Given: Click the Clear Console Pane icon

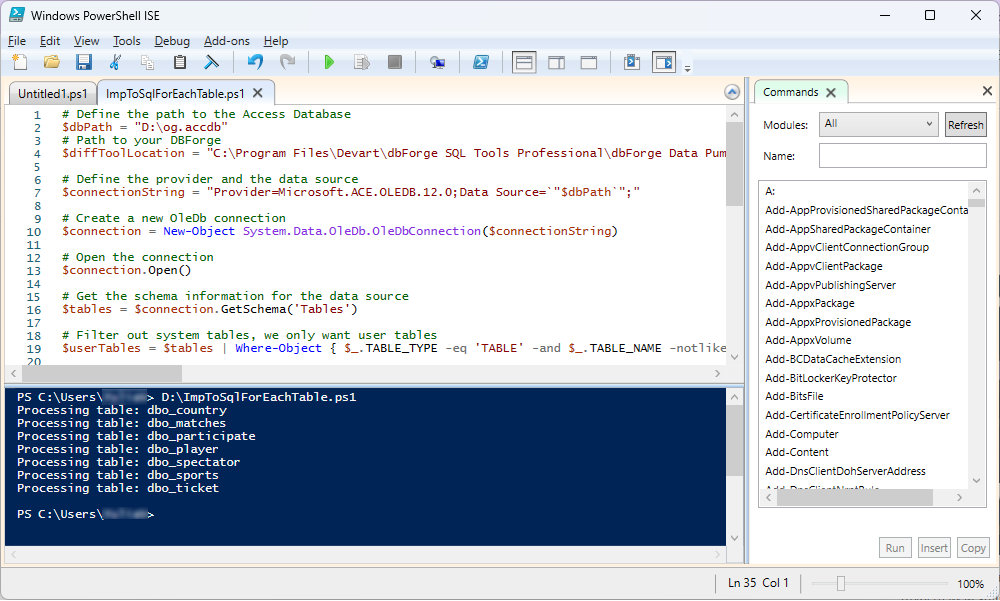Looking at the screenshot, I should [x=211, y=62].
